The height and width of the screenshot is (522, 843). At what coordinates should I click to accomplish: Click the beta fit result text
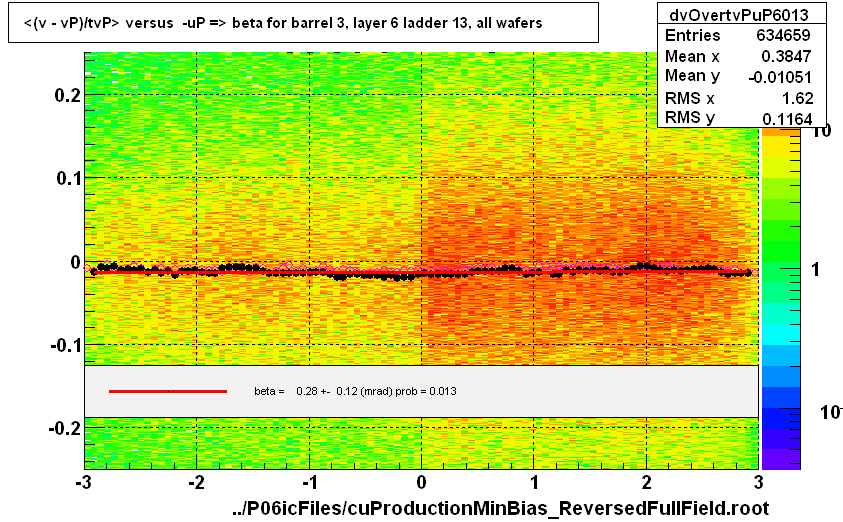pos(355,391)
